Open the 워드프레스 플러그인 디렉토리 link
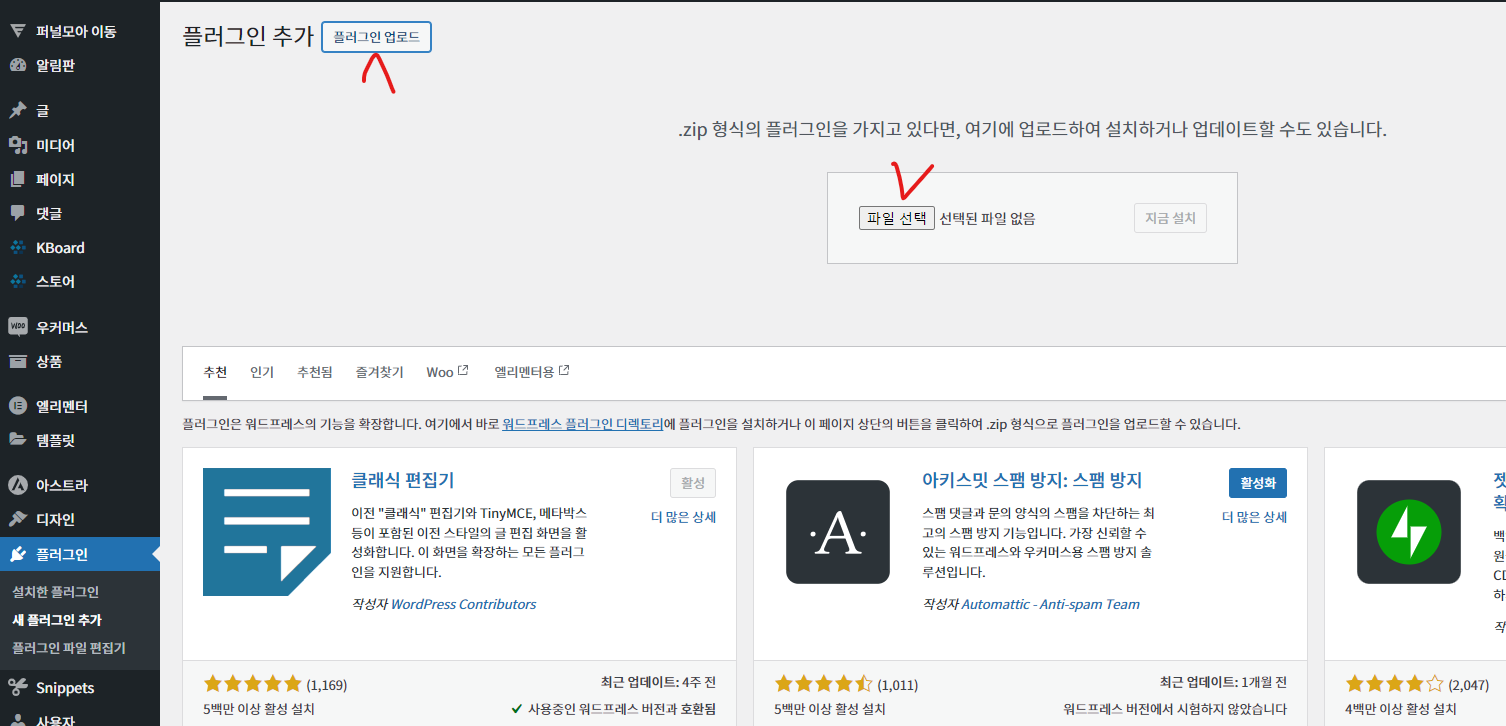Image resolution: width=1506 pixels, height=726 pixels. click(583, 424)
